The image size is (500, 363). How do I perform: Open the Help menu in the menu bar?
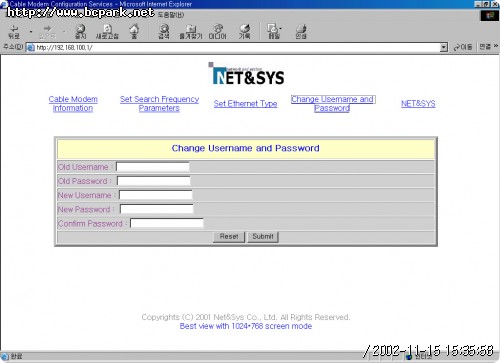pos(171,15)
